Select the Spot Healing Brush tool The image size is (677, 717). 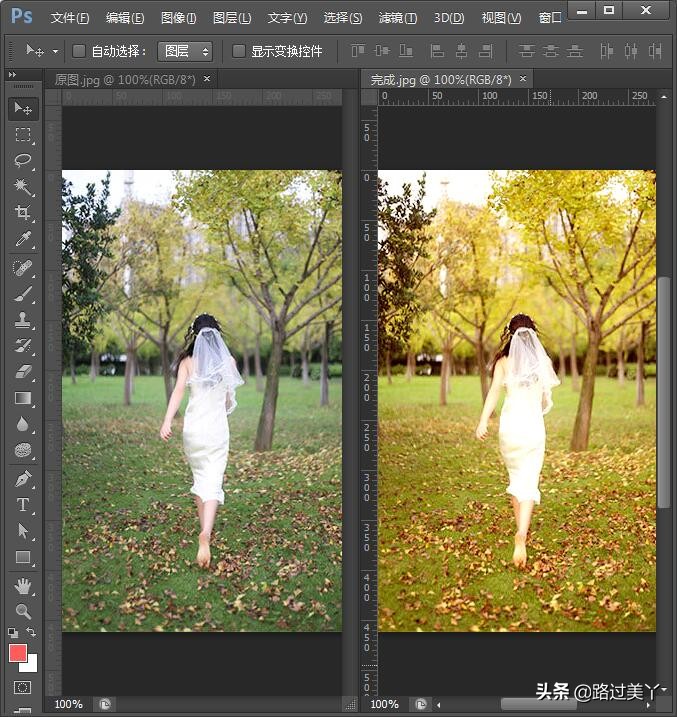pyautogui.click(x=22, y=268)
